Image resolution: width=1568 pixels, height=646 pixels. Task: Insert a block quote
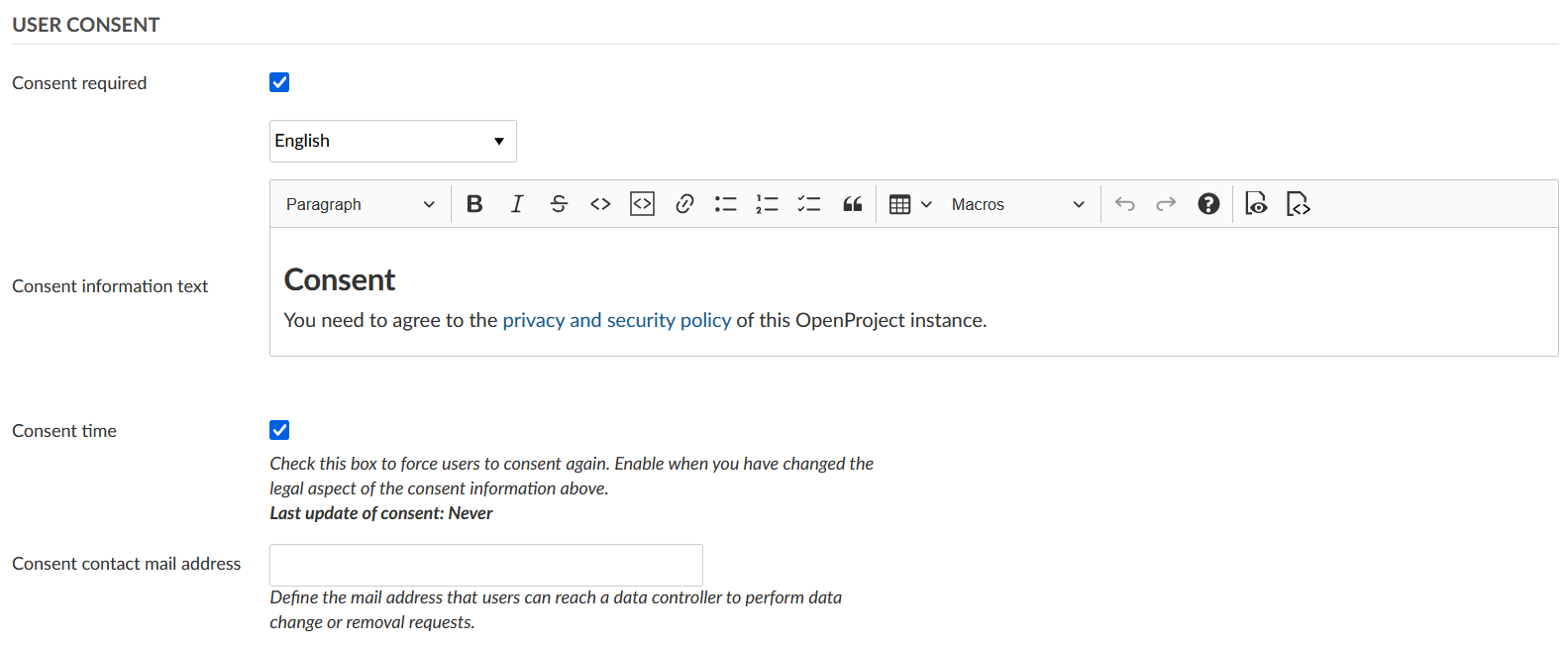[x=852, y=204]
